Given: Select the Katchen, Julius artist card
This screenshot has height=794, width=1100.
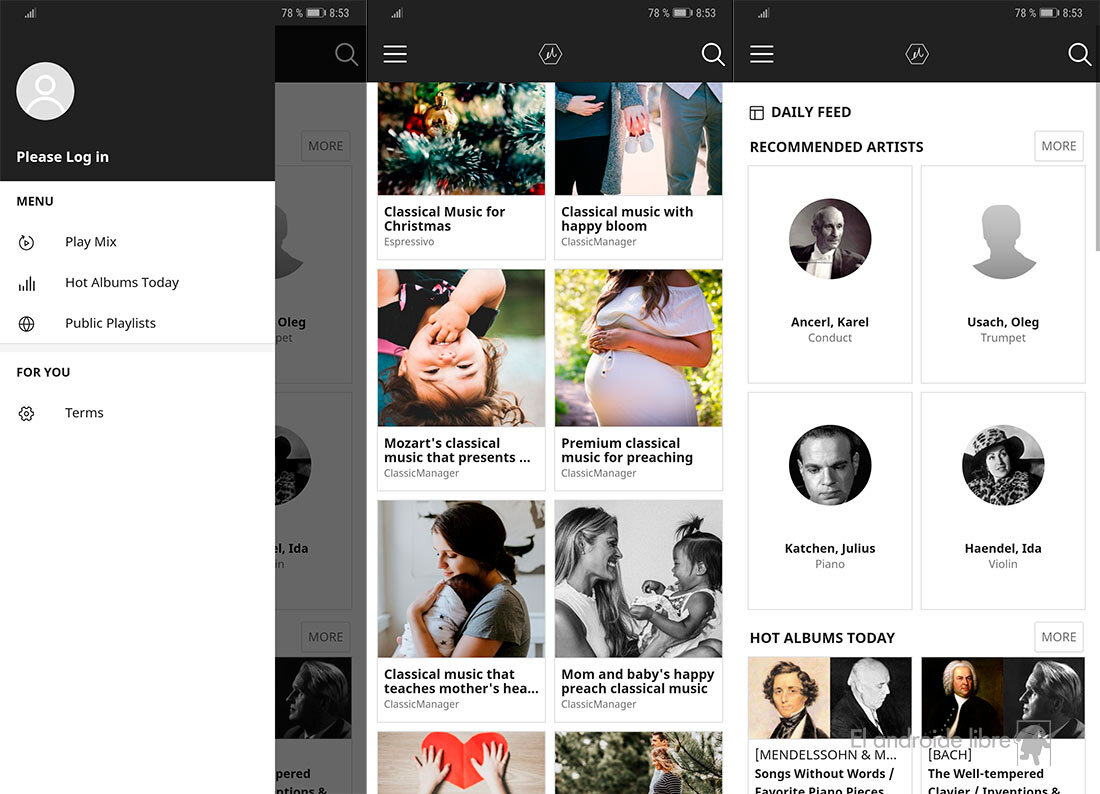Looking at the screenshot, I should [x=830, y=500].
